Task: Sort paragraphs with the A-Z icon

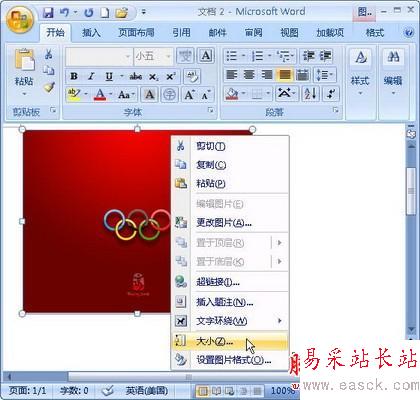Action: 311,94
